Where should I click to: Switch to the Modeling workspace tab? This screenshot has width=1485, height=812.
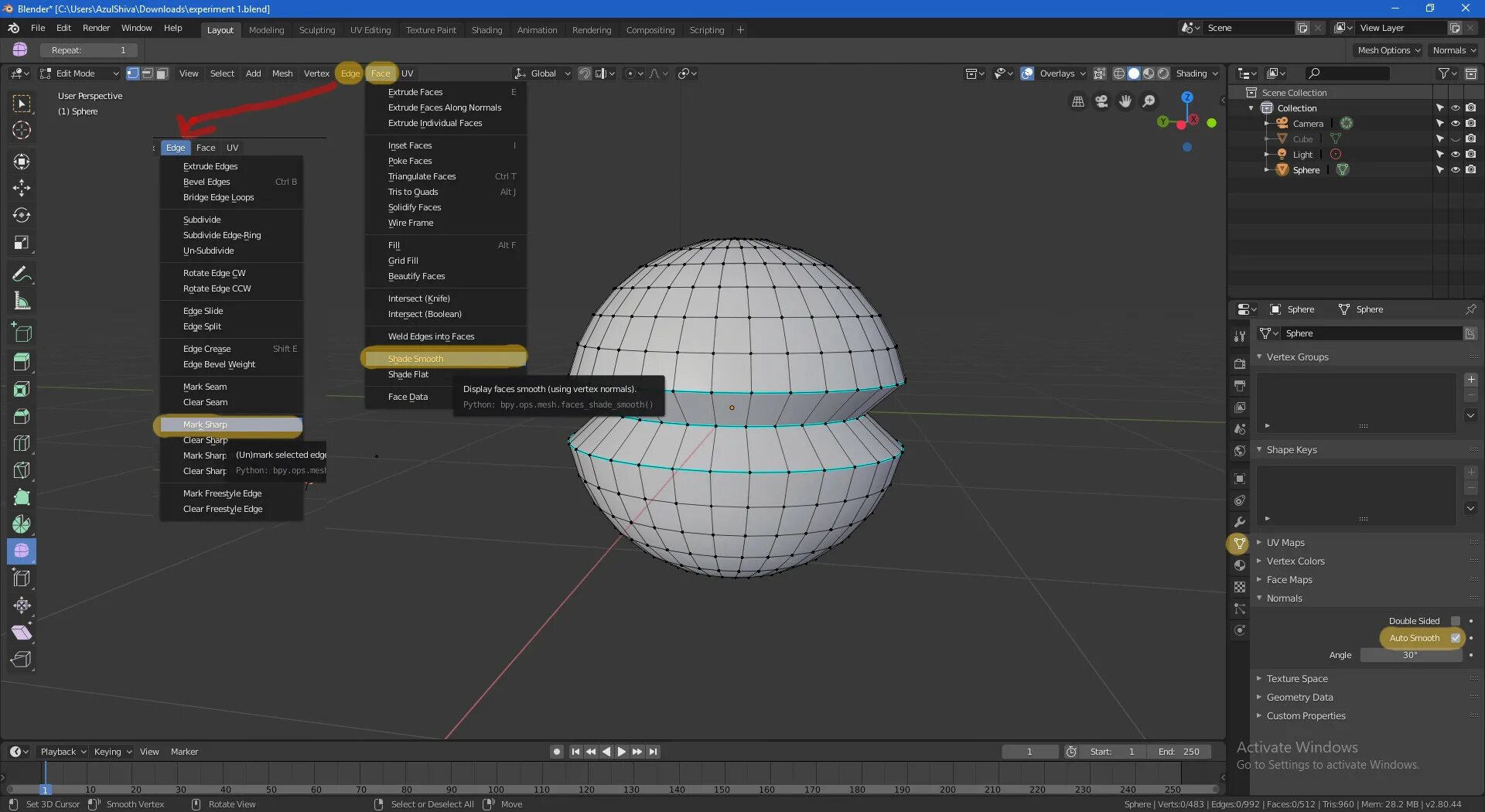click(x=266, y=30)
